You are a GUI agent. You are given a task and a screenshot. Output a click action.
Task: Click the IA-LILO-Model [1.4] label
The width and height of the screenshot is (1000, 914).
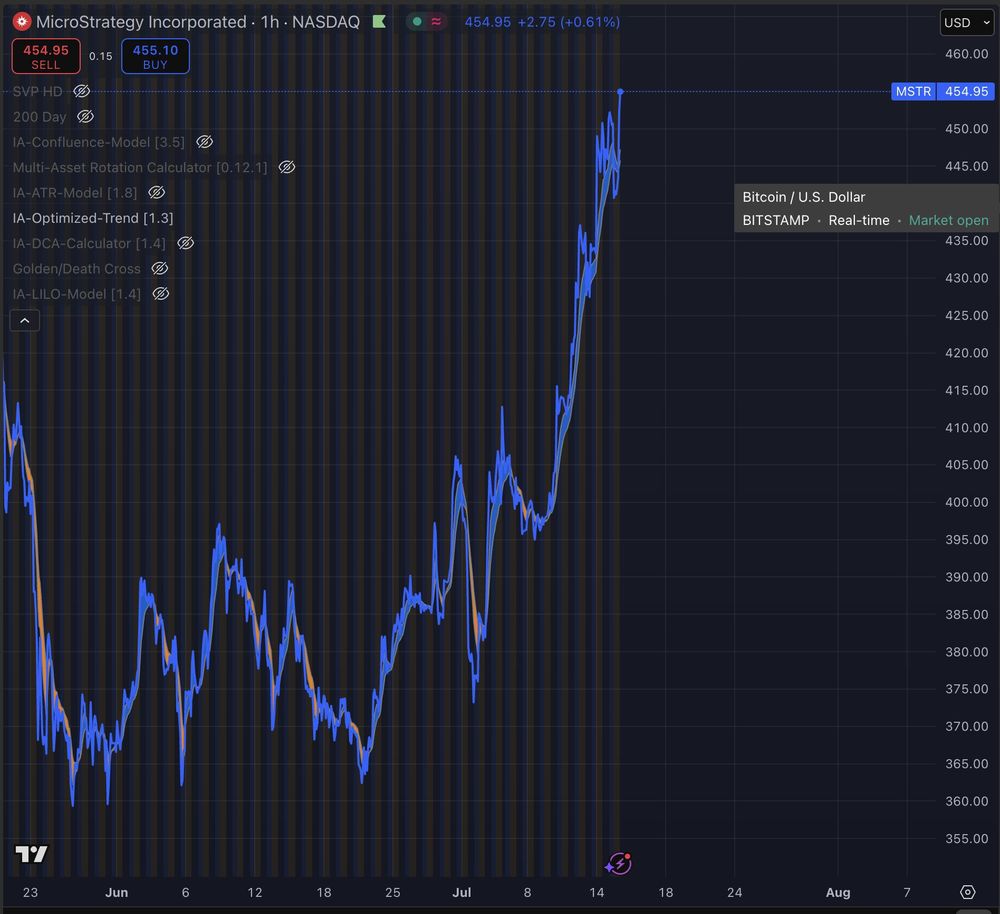pos(77,294)
